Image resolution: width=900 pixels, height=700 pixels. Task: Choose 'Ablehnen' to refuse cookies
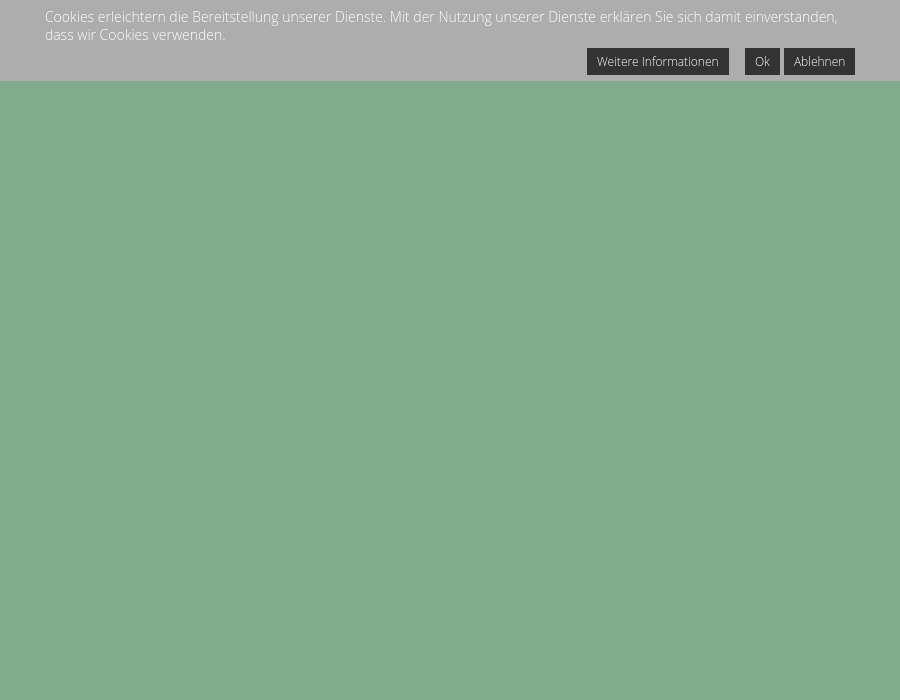coord(819,61)
